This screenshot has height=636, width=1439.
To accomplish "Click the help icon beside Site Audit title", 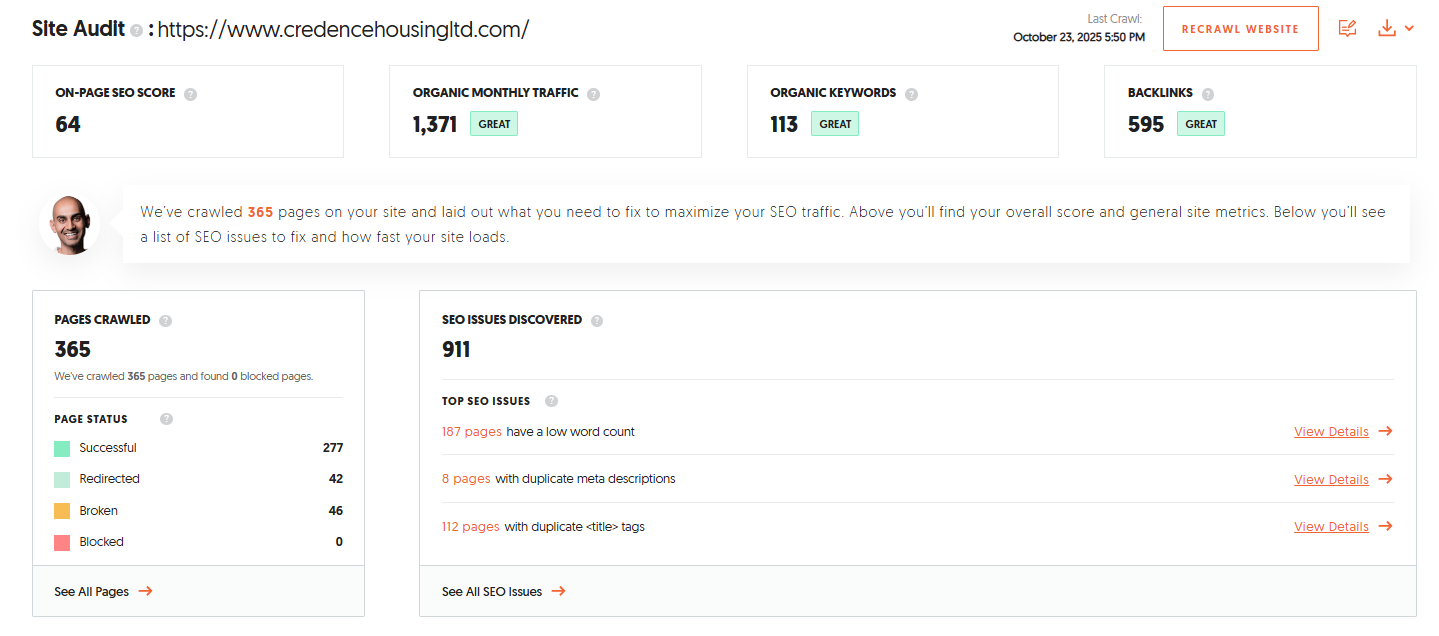I will click(136, 31).
